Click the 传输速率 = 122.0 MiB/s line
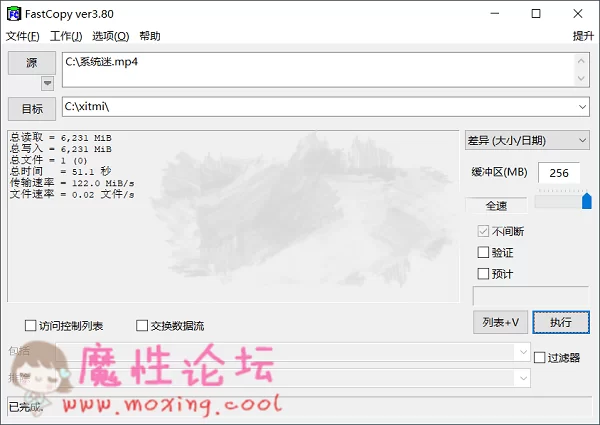 [x=72, y=183]
